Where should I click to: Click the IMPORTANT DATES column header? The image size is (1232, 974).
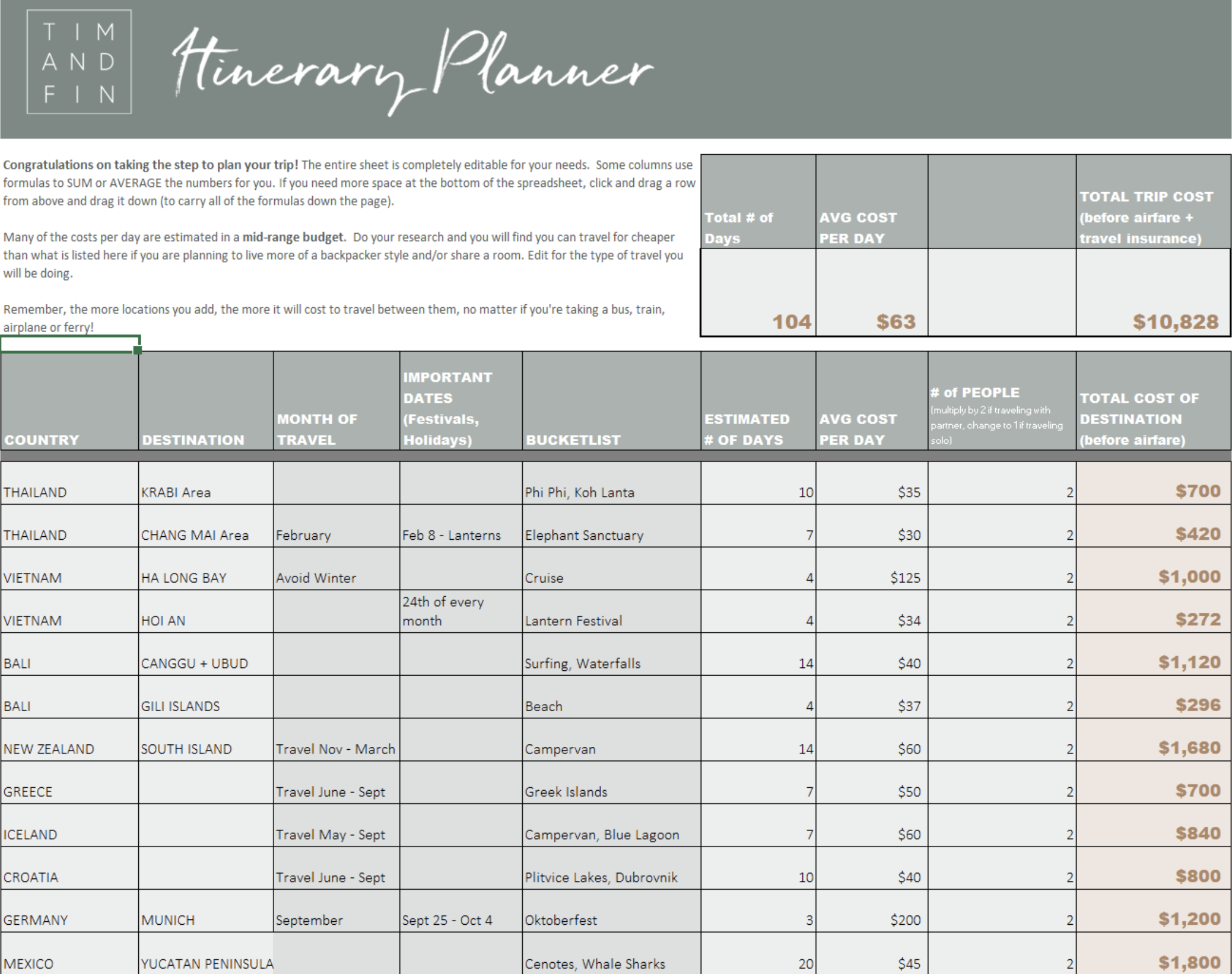[x=461, y=401]
